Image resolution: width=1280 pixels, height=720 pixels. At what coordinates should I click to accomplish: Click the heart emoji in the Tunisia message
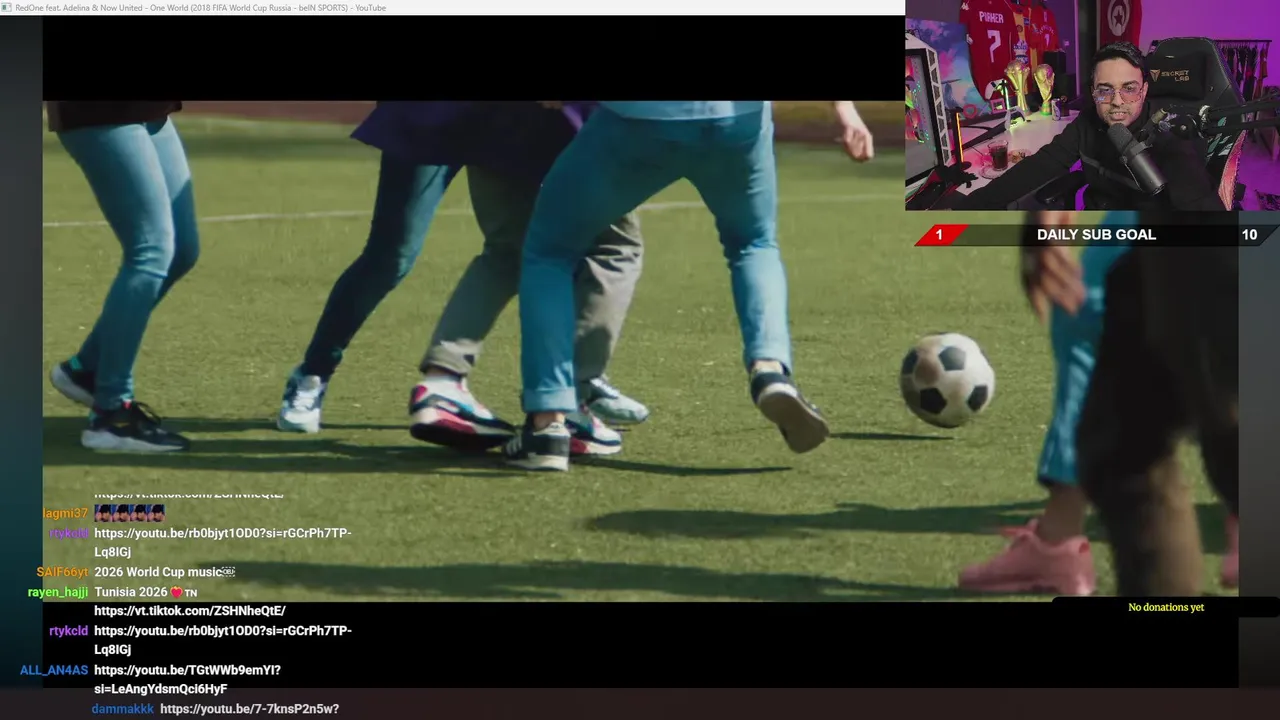[x=176, y=592]
